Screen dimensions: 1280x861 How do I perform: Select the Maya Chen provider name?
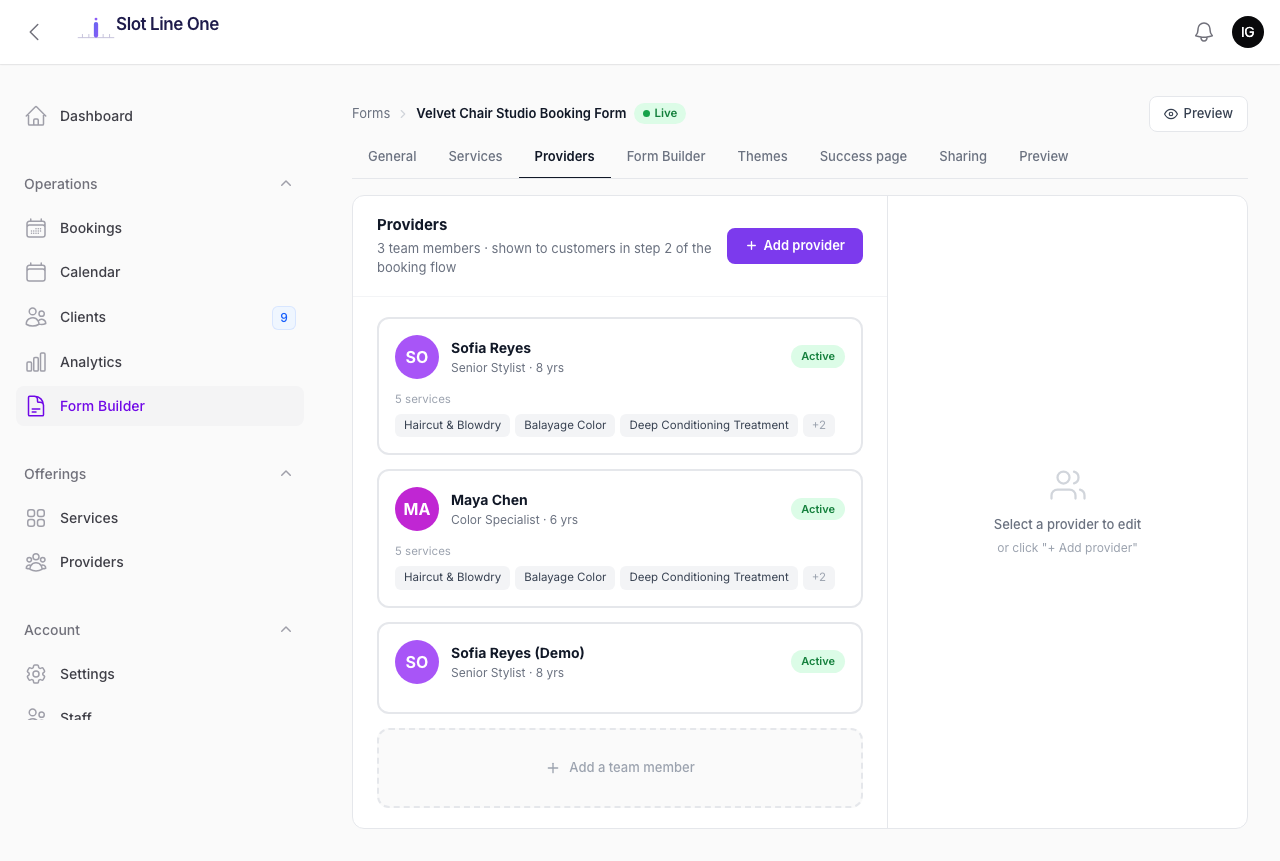pyautogui.click(x=489, y=500)
